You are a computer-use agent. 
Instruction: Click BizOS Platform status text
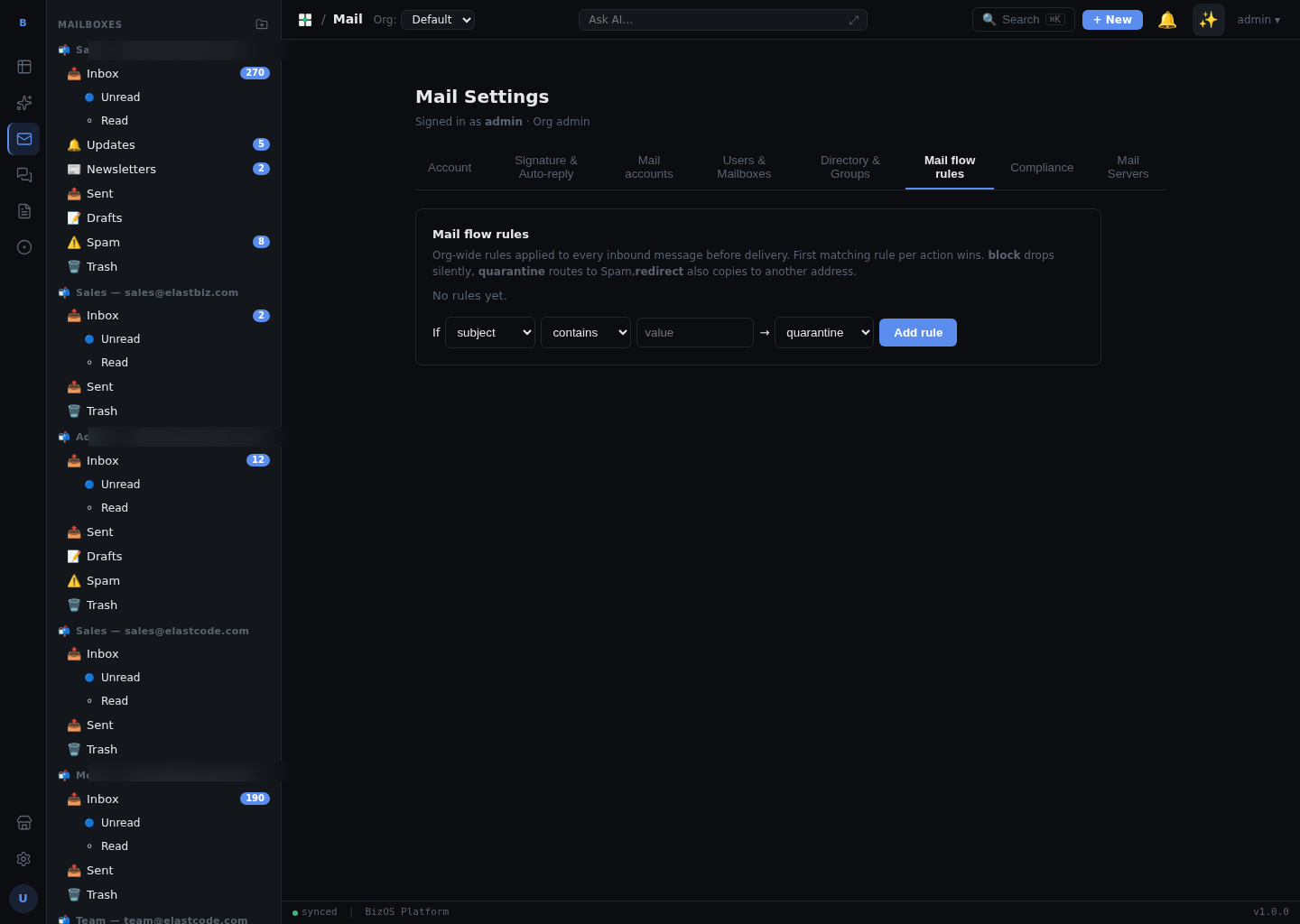pyautogui.click(x=407, y=912)
